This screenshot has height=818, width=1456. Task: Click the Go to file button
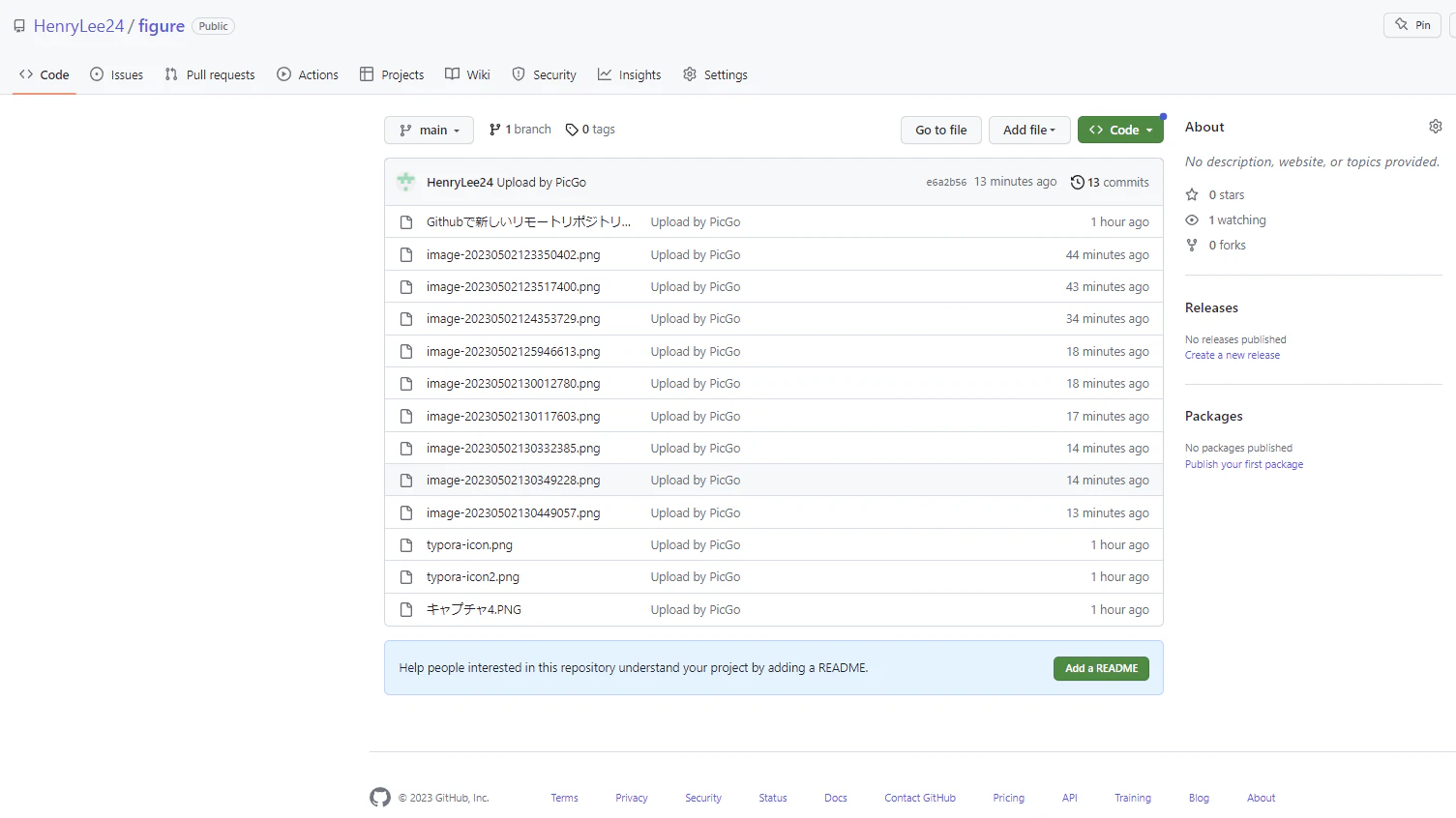[941, 130]
